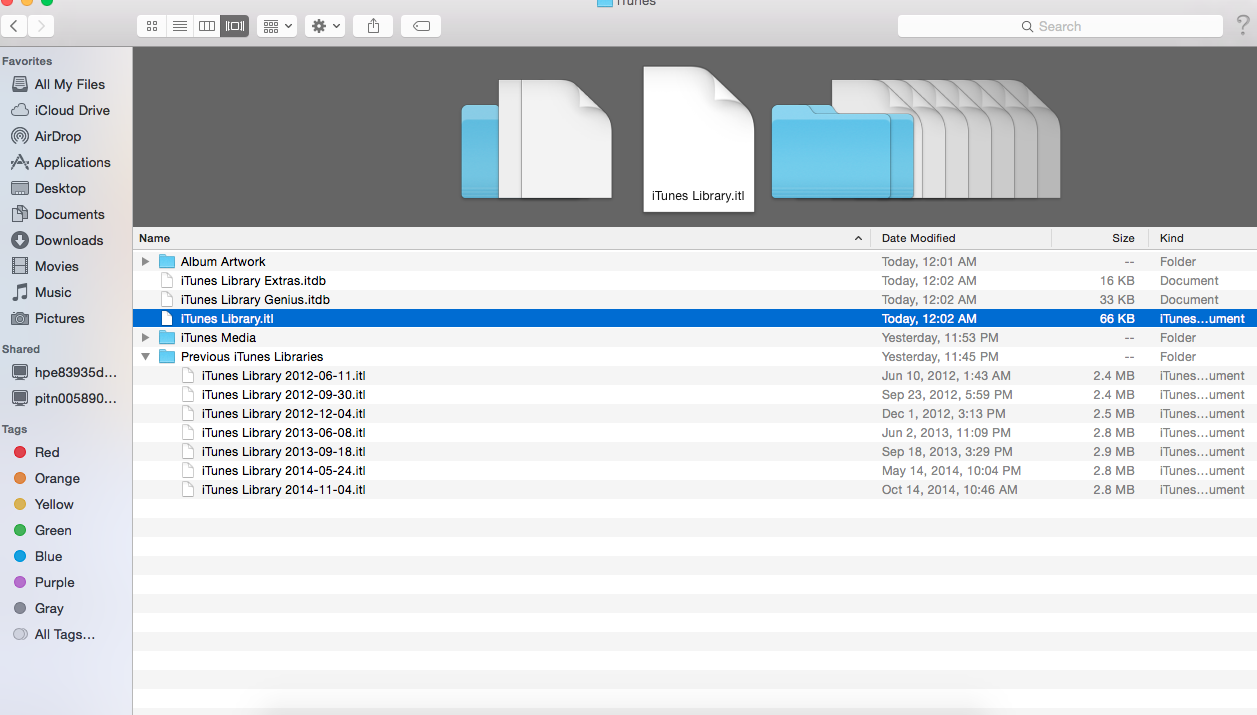Click the help question mark icon
Screen dimensions: 1257x715
tap(1243, 26)
